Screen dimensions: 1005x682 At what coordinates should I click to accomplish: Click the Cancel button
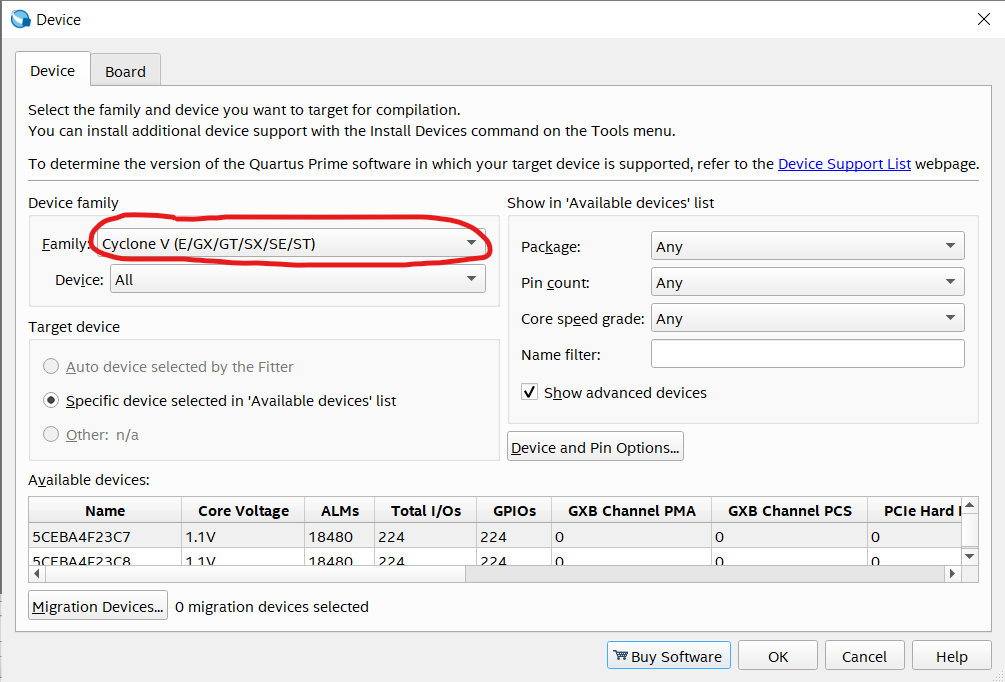tap(864, 656)
